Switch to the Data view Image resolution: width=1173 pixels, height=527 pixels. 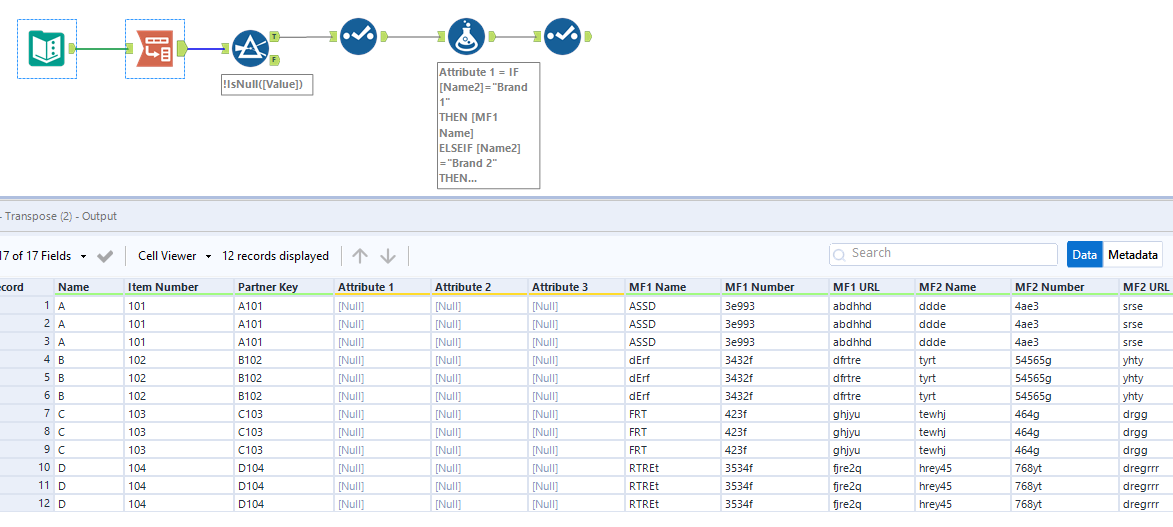pos(1084,255)
